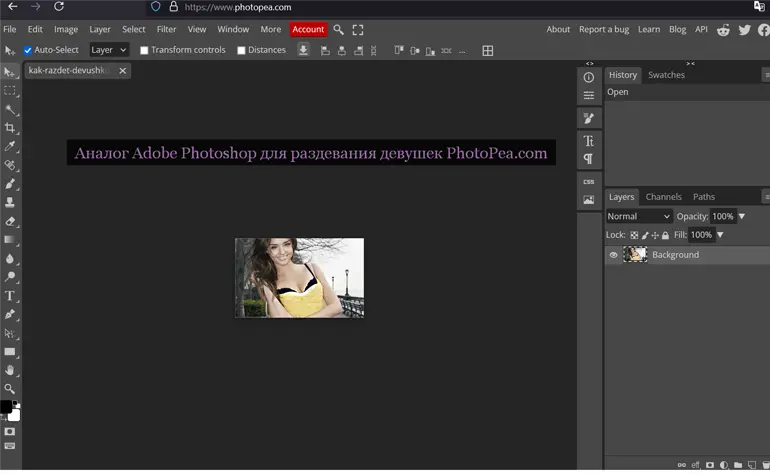Select the Rectangle Select tool

[9, 91]
